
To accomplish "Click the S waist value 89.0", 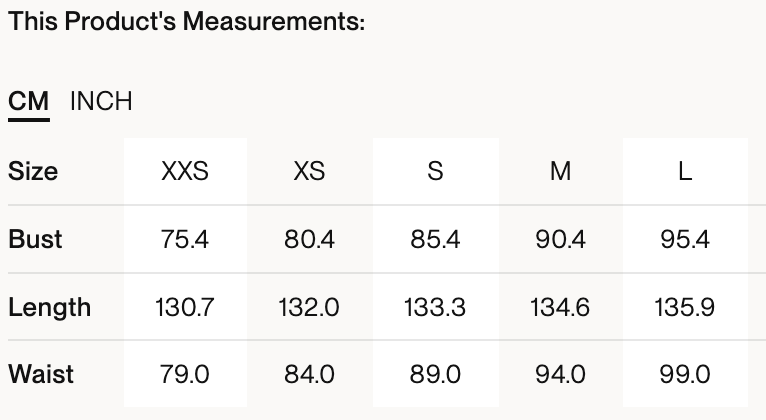I will pyautogui.click(x=435, y=374).
